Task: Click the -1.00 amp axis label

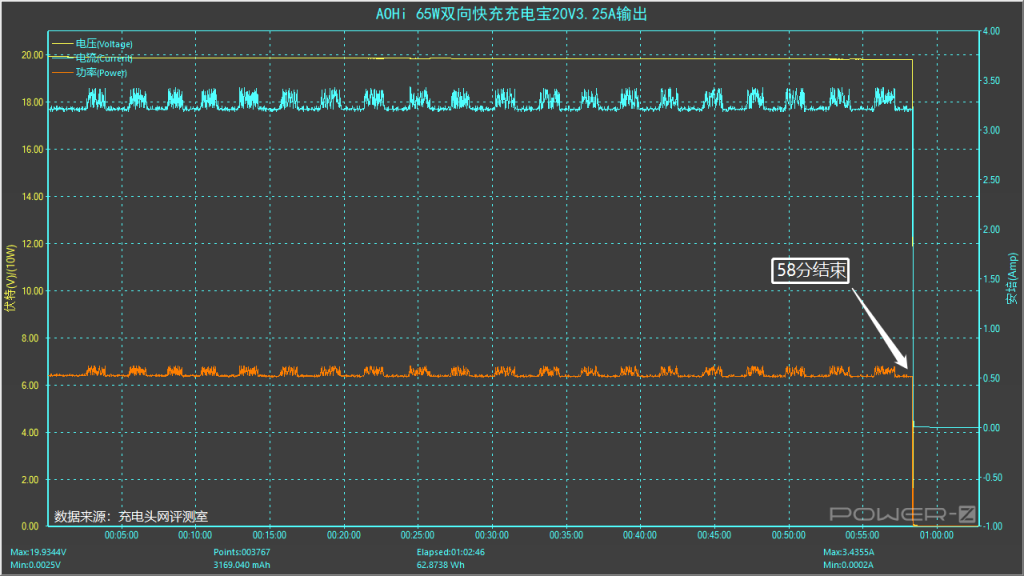Action: click(993, 526)
